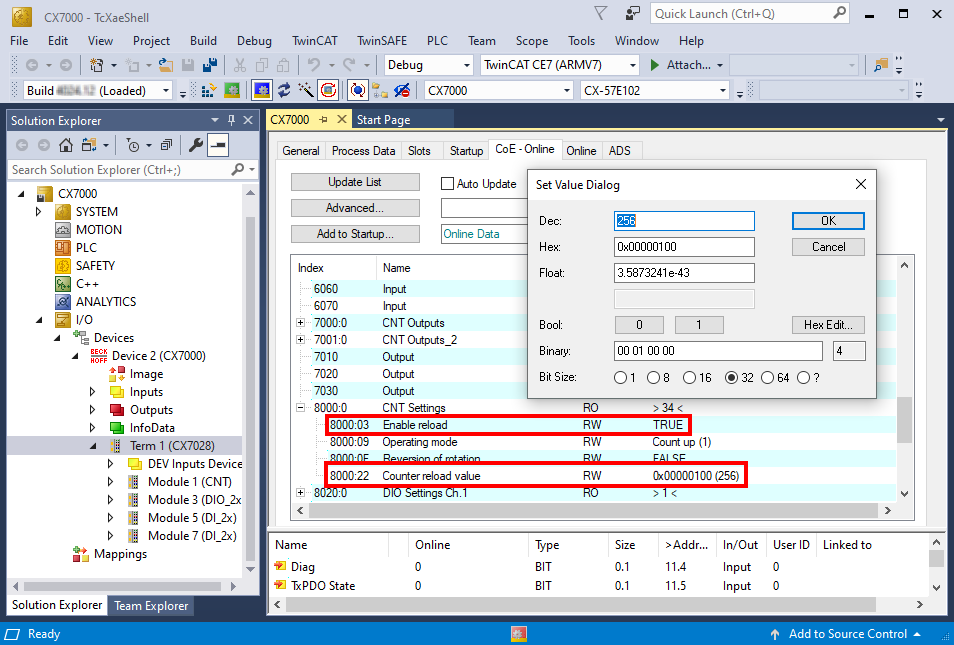
Task: Expand Module 1 (CNT) tree node
Action: (x=110, y=482)
